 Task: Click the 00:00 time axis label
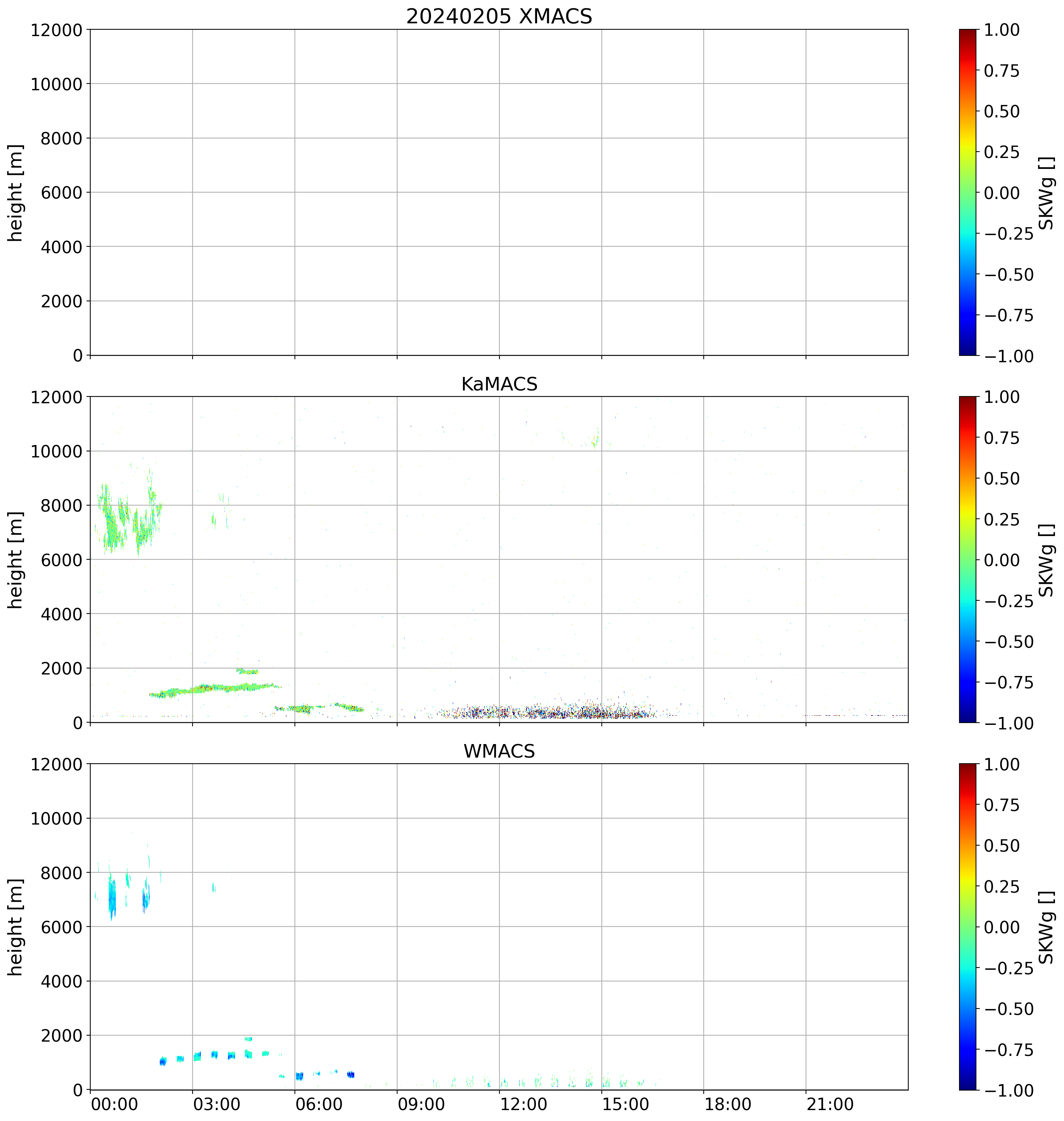coord(115,1104)
